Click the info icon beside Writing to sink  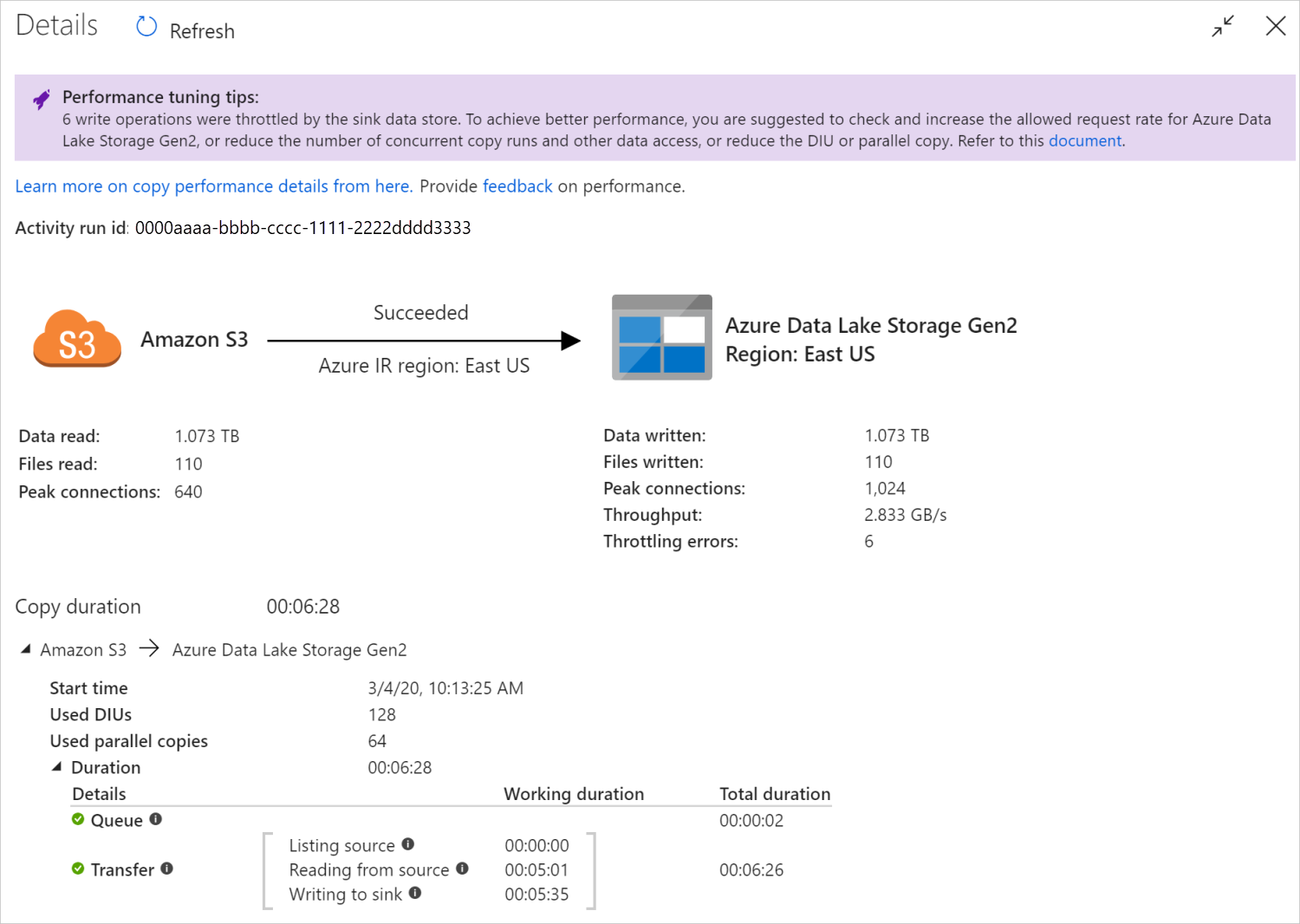tap(414, 893)
